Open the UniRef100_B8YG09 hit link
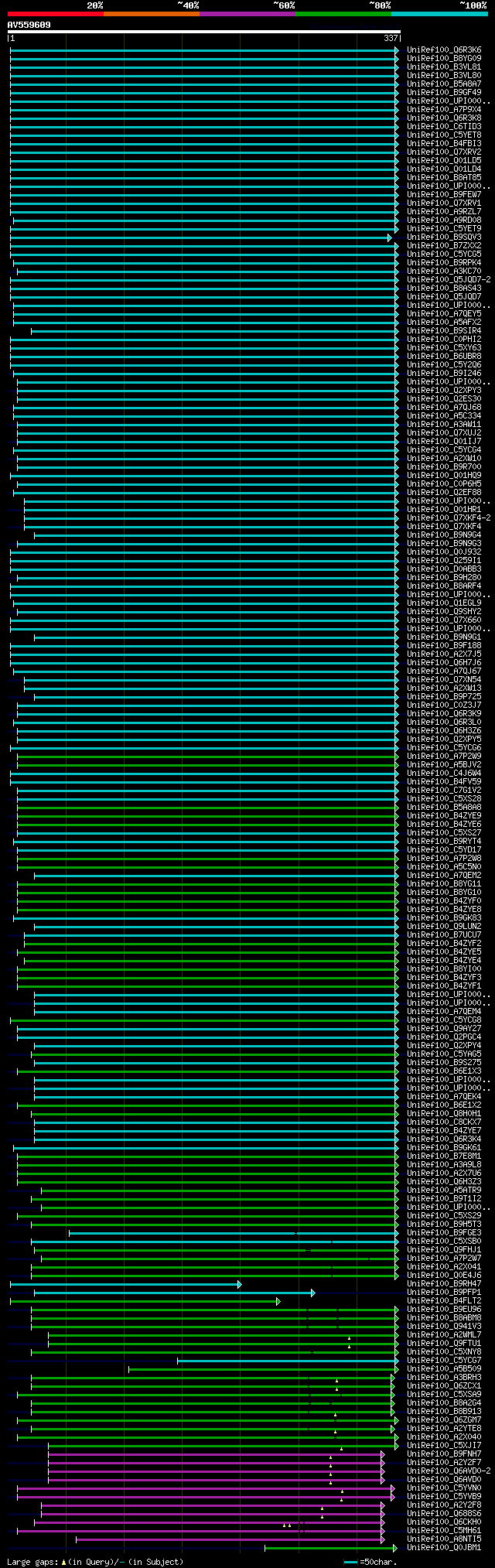This screenshot has height=1568, width=495. (x=444, y=59)
